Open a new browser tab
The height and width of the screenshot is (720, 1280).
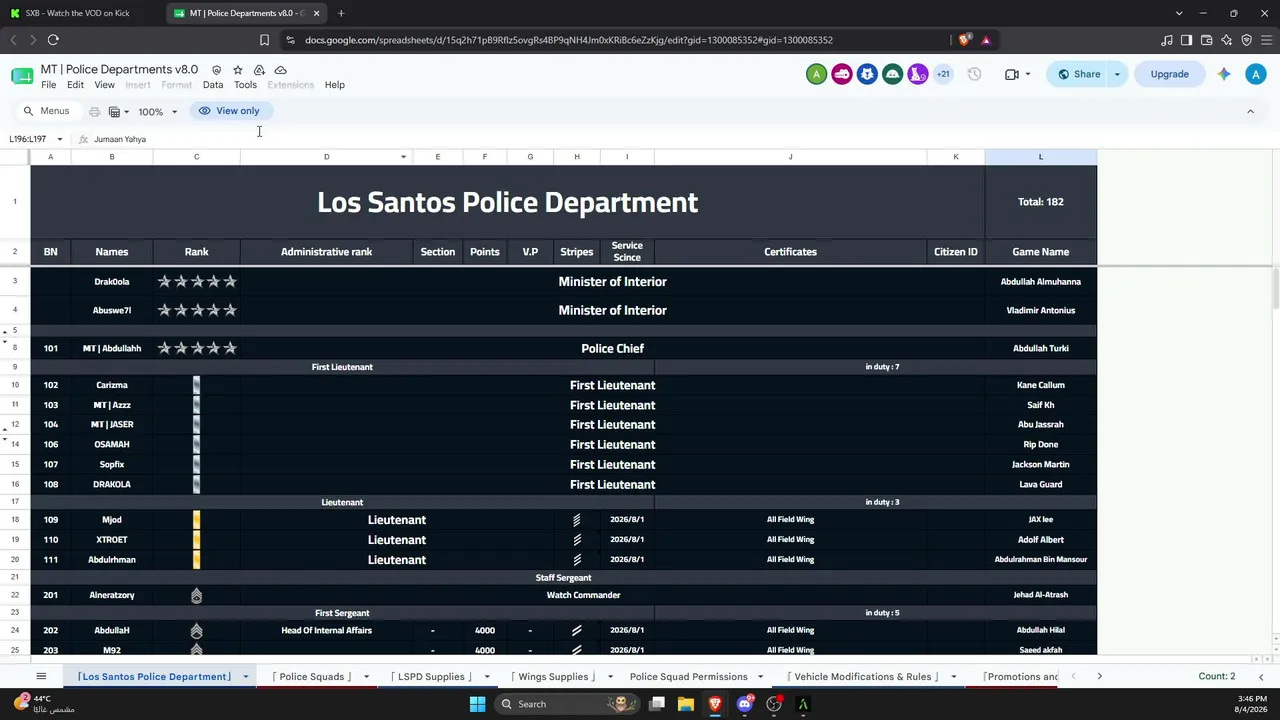click(x=341, y=13)
